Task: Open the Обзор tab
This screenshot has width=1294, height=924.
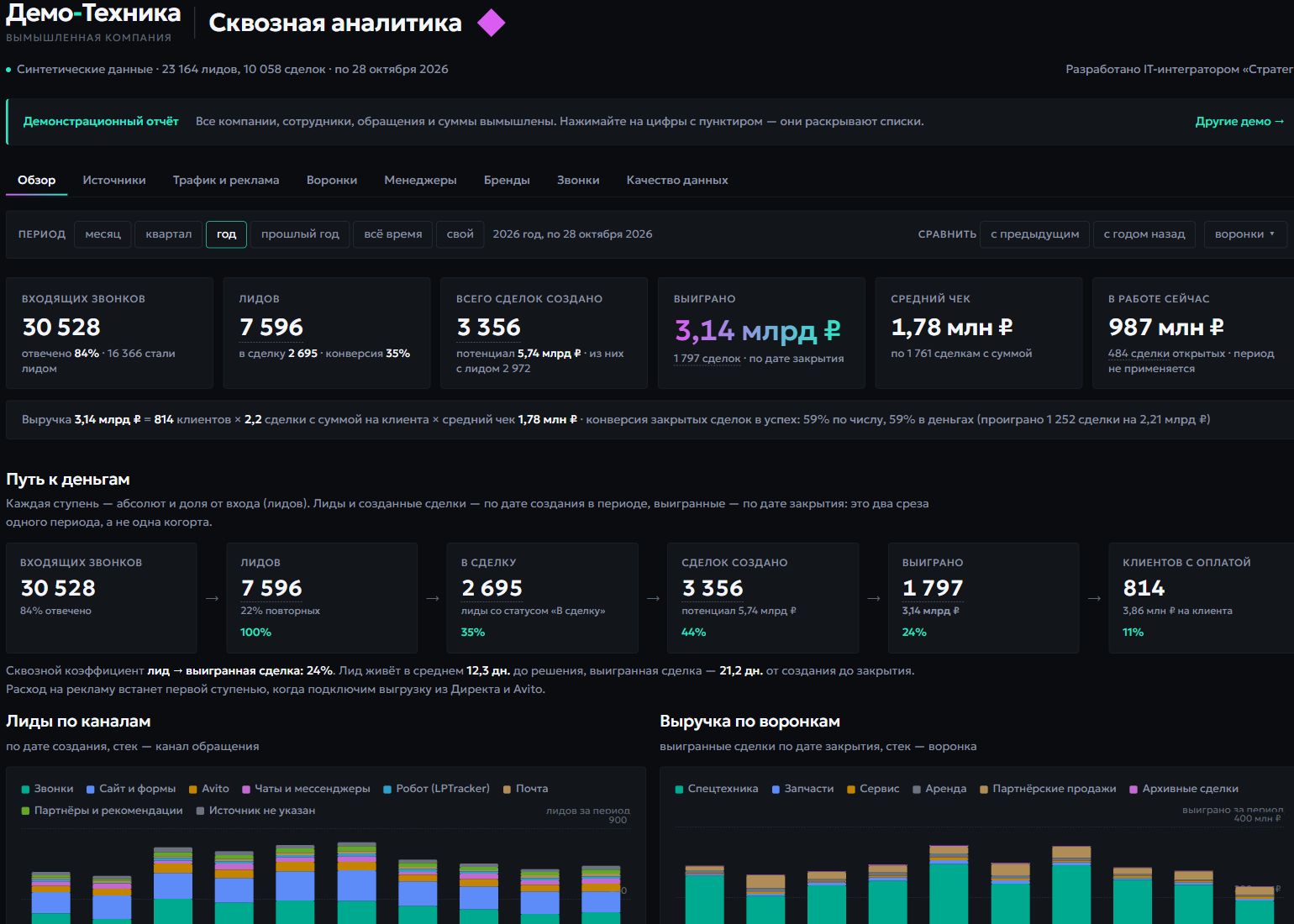Action: [x=37, y=180]
